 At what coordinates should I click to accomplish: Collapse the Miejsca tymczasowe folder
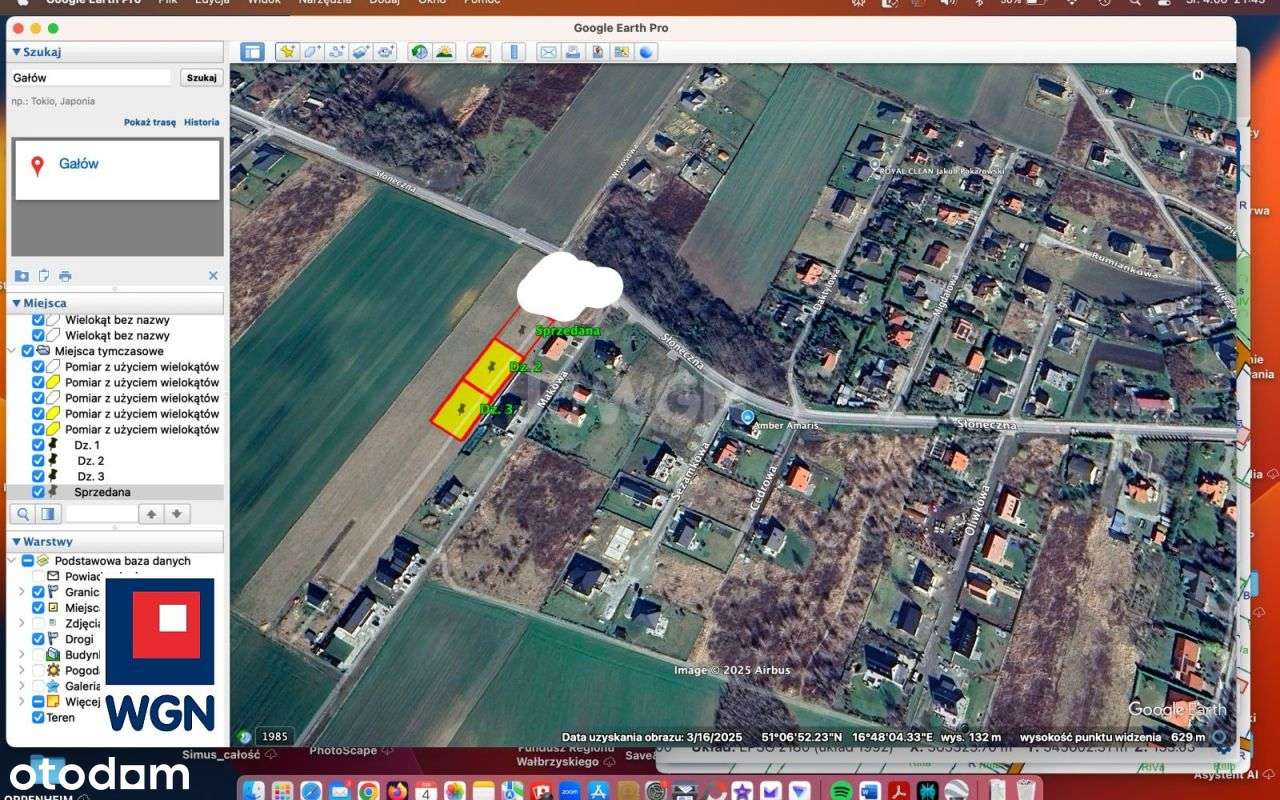13,351
